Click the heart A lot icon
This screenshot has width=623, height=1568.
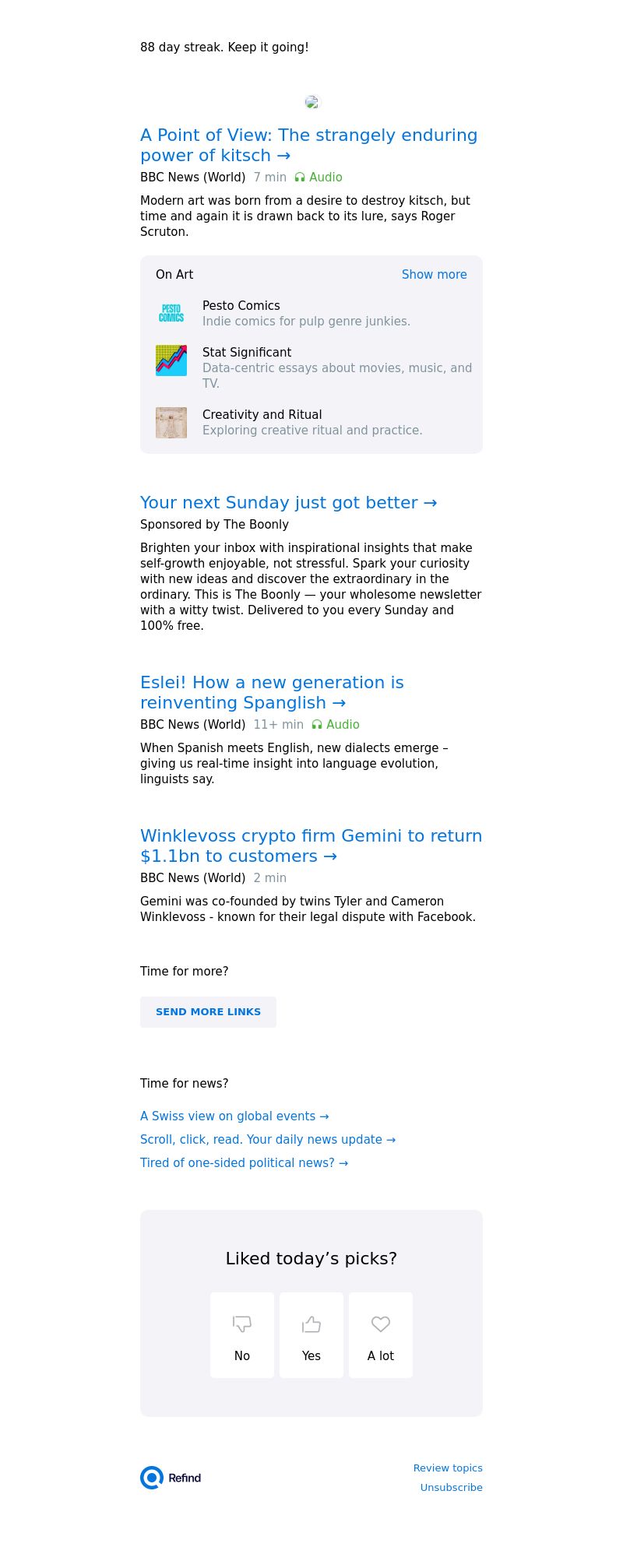click(x=381, y=1324)
